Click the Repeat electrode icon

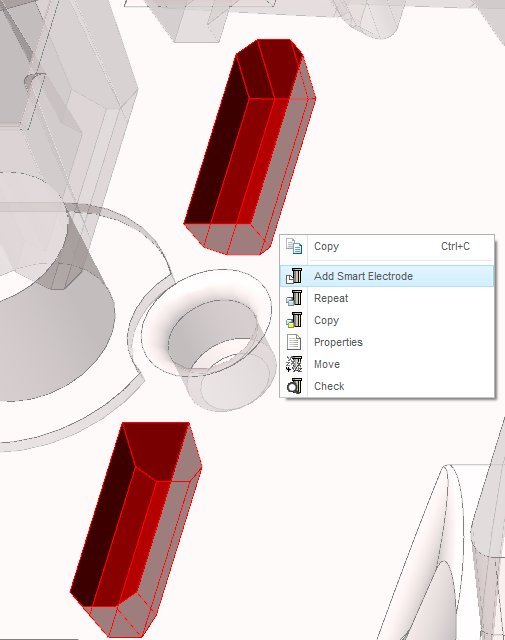click(x=294, y=298)
